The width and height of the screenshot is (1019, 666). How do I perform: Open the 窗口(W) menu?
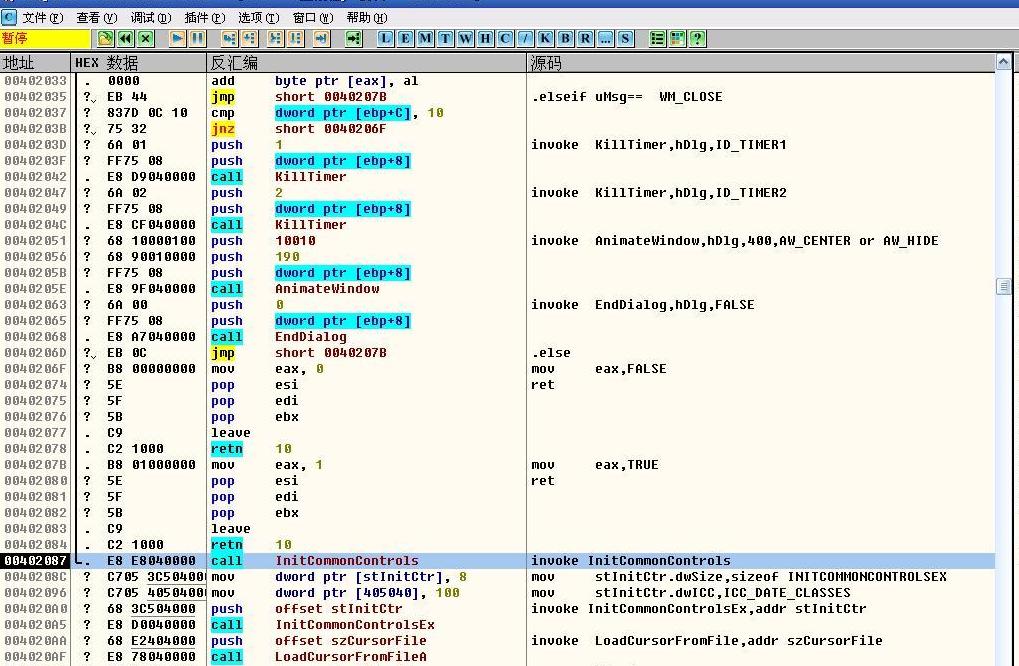(313, 18)
